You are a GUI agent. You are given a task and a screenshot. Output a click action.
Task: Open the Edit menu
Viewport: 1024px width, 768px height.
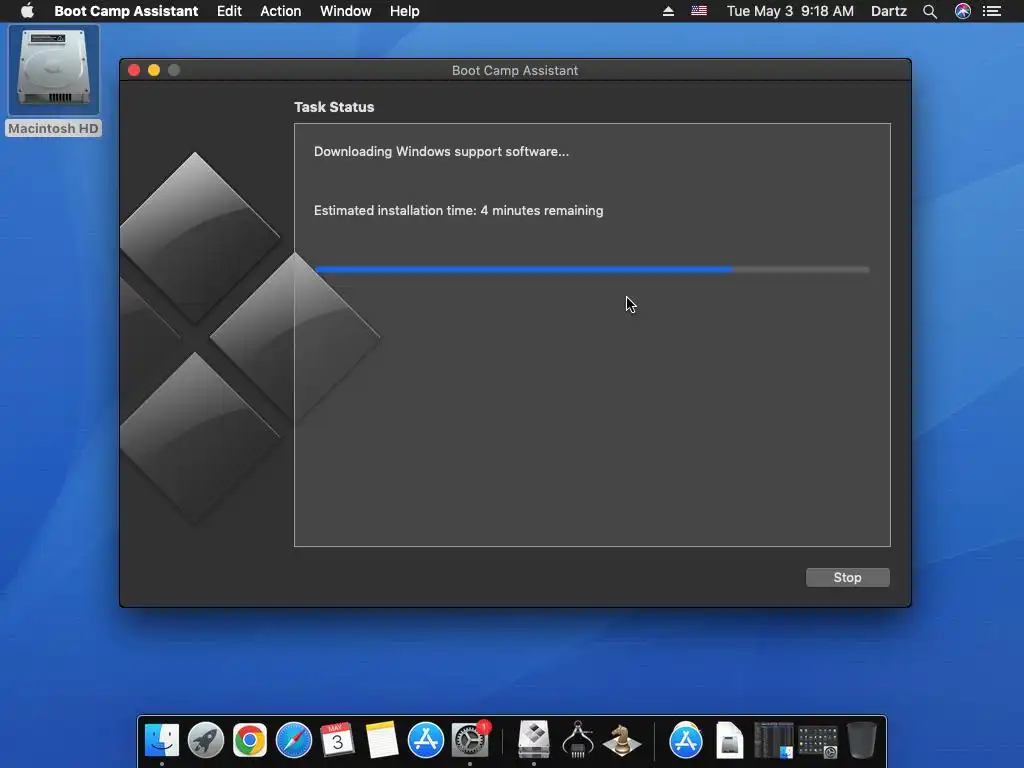(x=229, y=11)
